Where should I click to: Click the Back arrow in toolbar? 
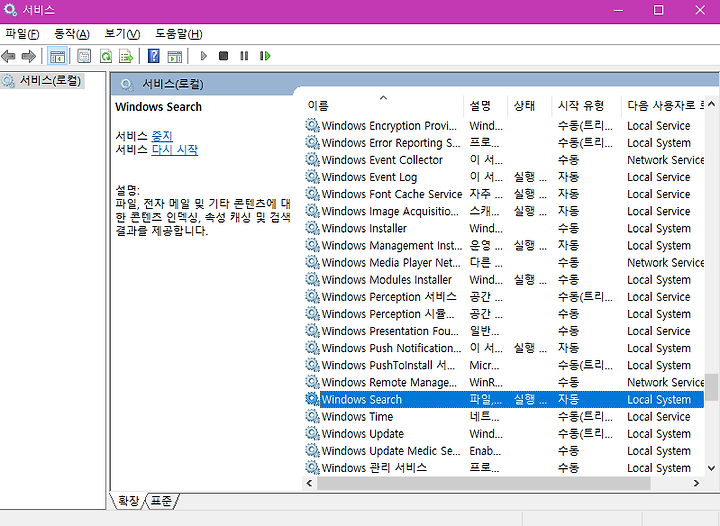8,56
